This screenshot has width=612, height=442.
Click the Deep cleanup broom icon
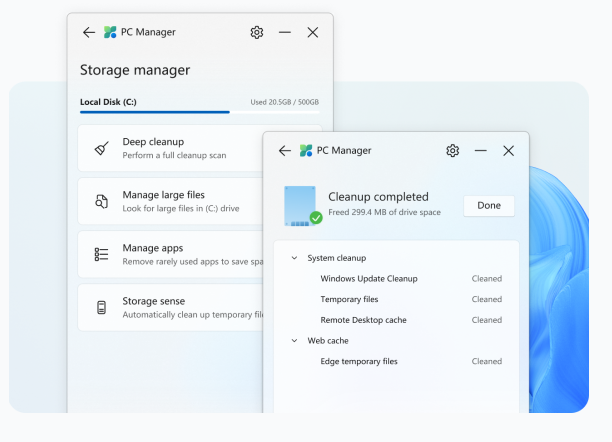101,148
